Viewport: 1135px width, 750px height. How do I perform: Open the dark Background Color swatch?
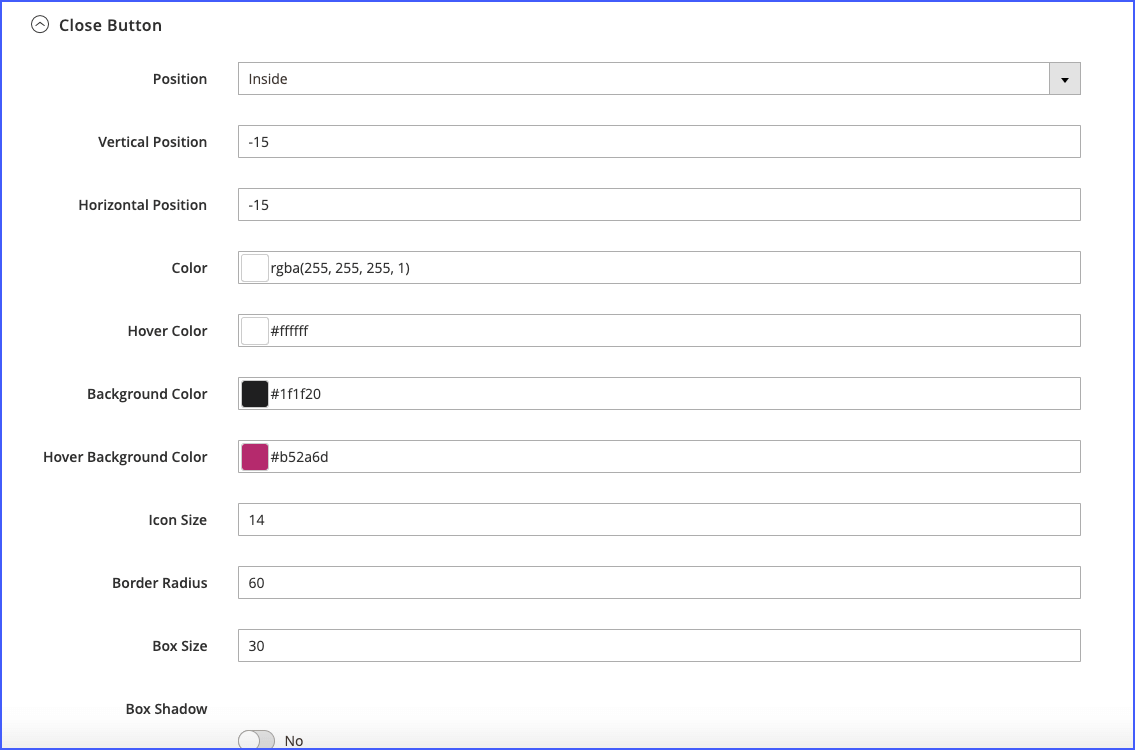click(x=255, y=394)
